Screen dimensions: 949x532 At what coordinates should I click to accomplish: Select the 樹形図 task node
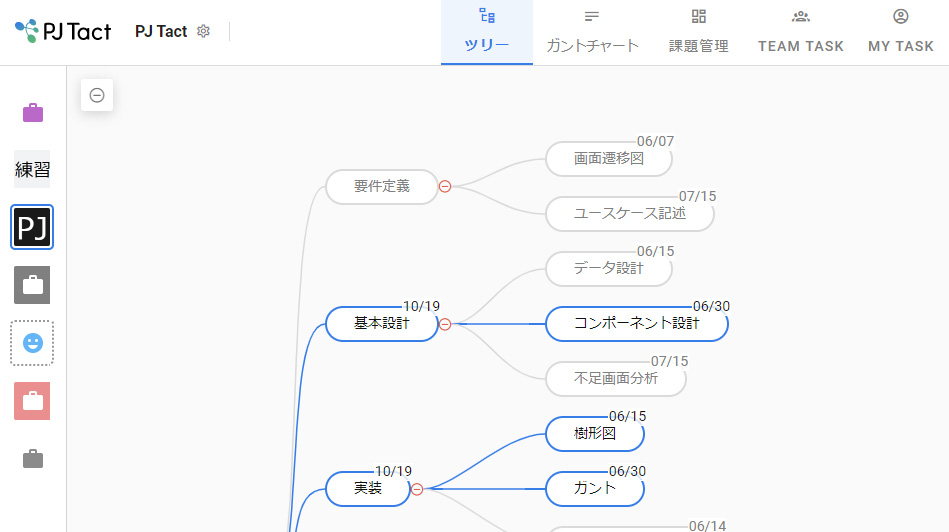pyautogui.click(x=595, y=434)
